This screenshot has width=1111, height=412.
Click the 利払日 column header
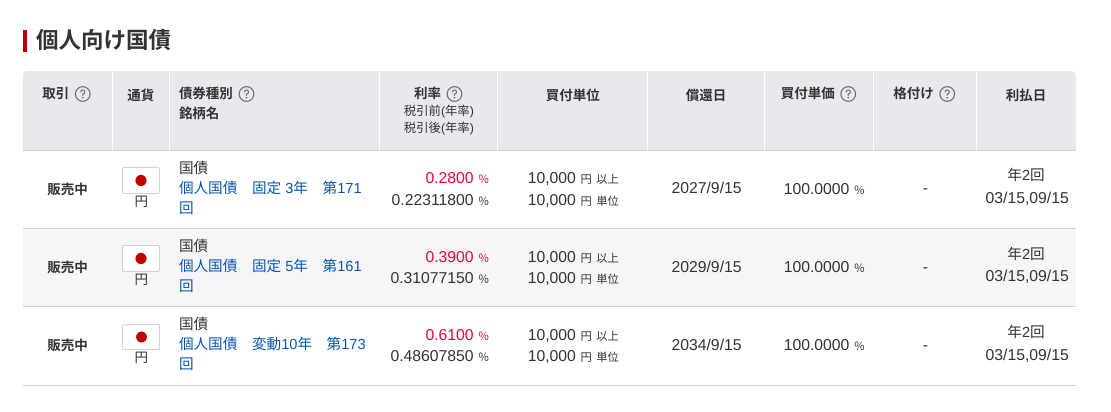1025,95
